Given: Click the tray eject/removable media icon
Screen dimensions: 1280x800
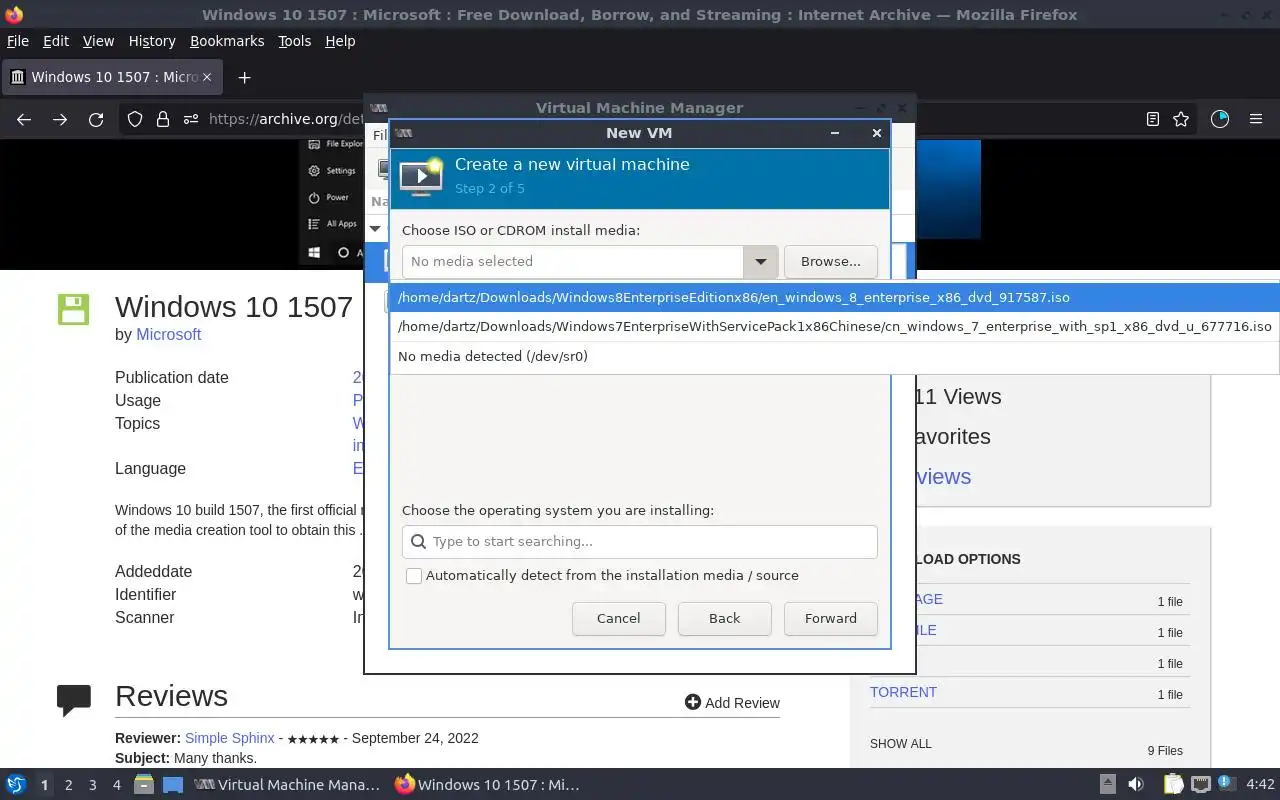Looking at the screenshot, I should point(1107,785).
